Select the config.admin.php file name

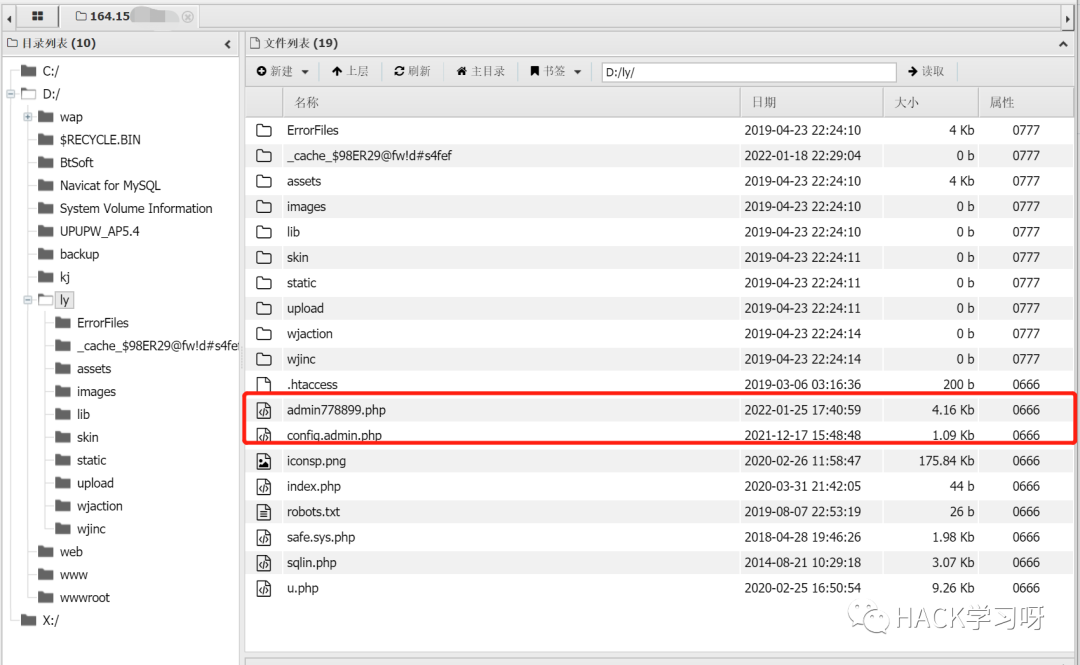click(x=334, y=436)
